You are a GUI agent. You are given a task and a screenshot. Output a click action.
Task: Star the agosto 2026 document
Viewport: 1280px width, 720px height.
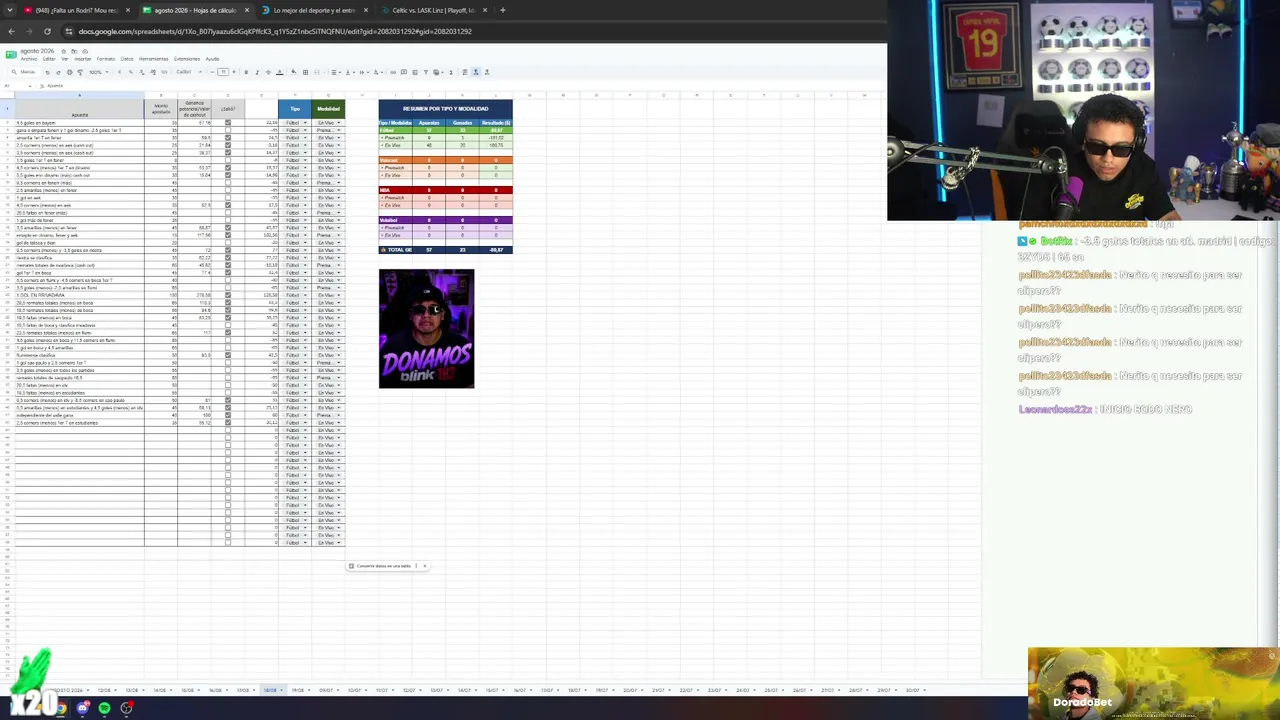click(63, 51)
